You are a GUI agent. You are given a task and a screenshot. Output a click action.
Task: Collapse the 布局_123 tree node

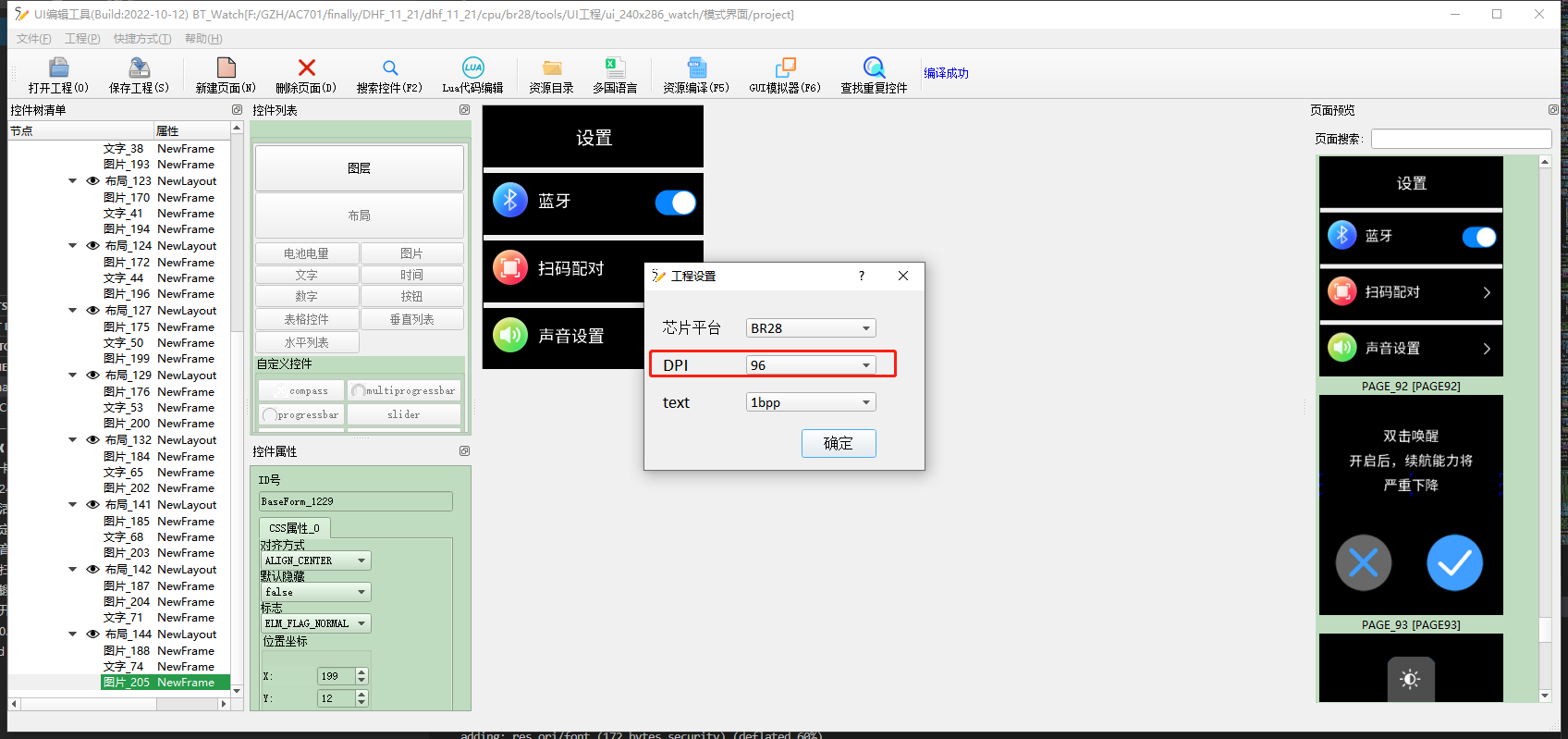(x=72, y=181)
